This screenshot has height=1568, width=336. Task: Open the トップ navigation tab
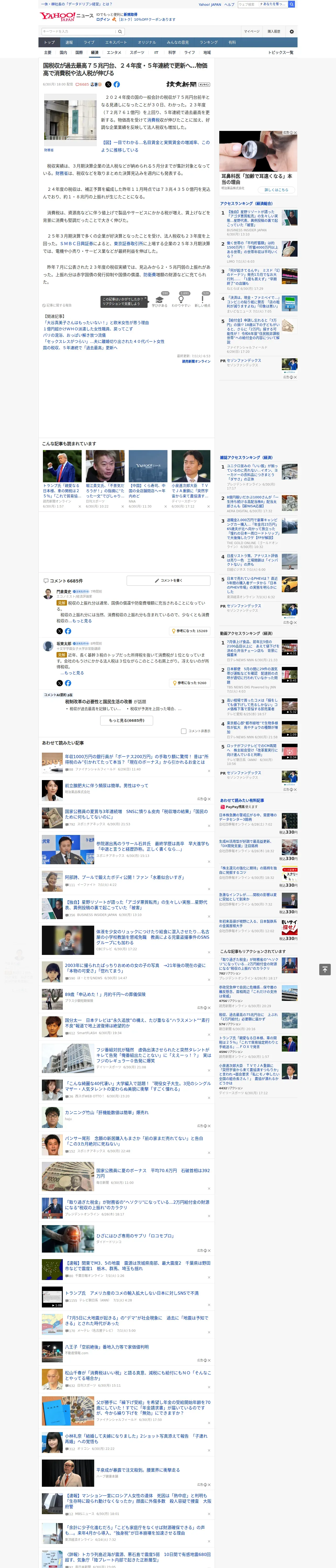click(49, 43)
